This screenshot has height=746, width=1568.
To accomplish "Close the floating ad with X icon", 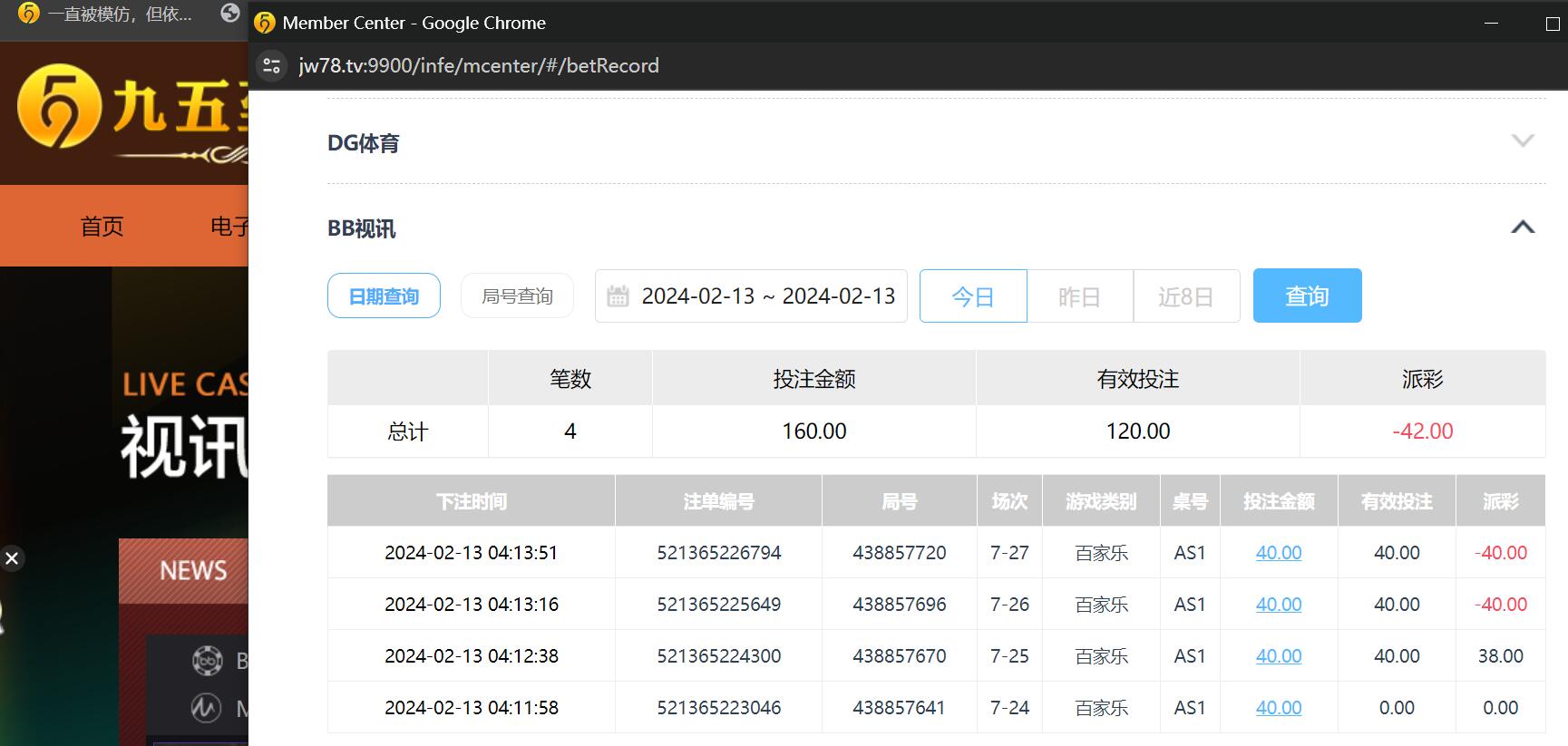I will pyautogui.click(x=11, y=558).
